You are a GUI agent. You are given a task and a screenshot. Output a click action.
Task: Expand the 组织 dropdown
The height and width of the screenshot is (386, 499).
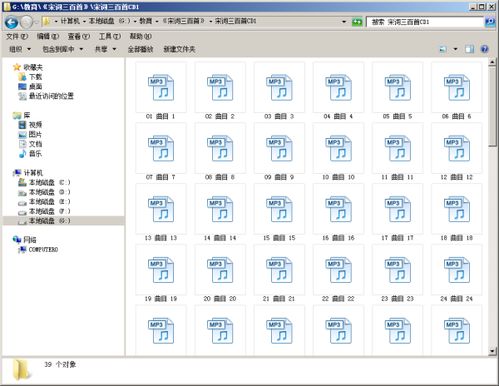pyautogui.click(x=20, y=49)
